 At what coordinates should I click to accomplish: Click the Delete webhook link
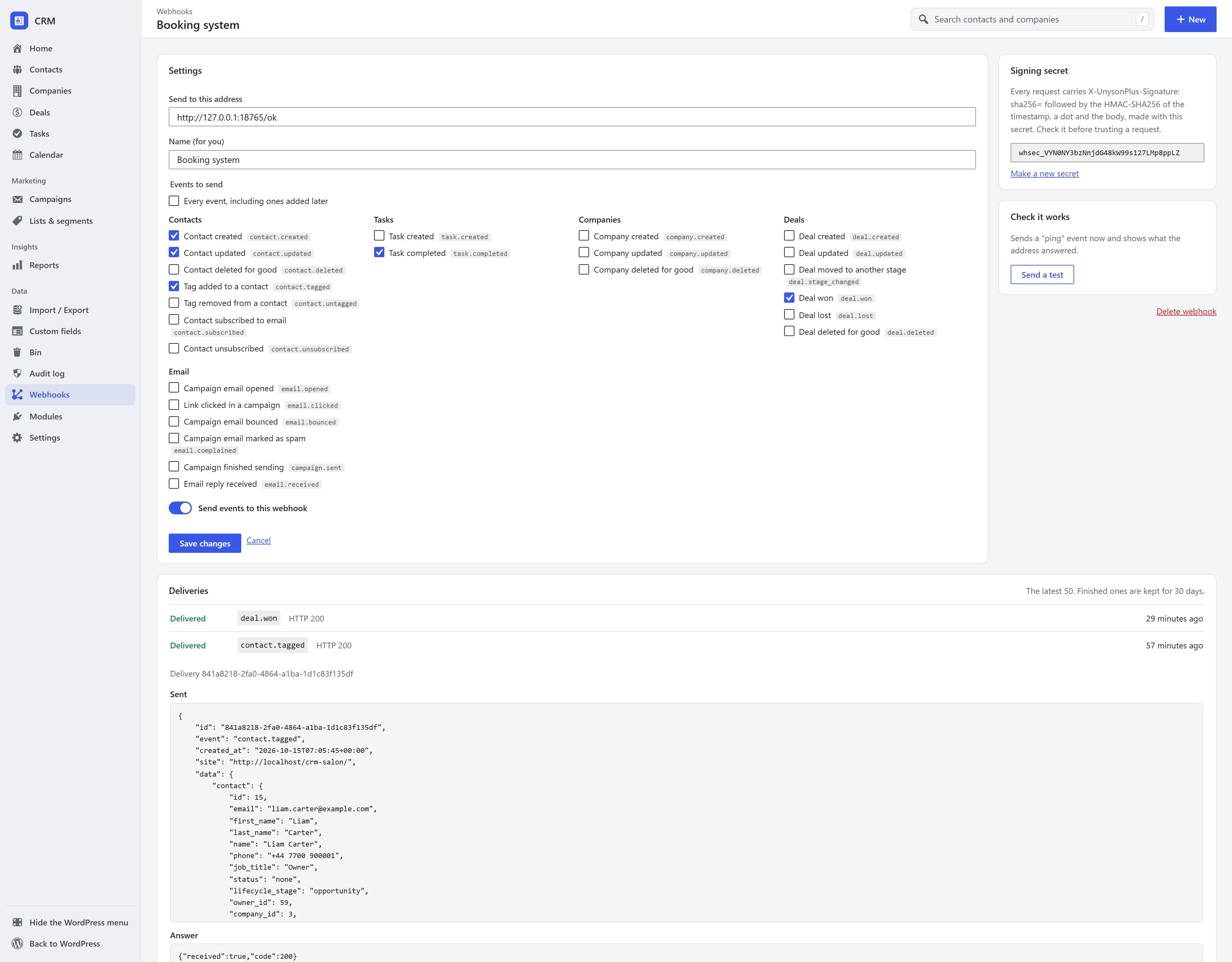(x=1186, y=311)
